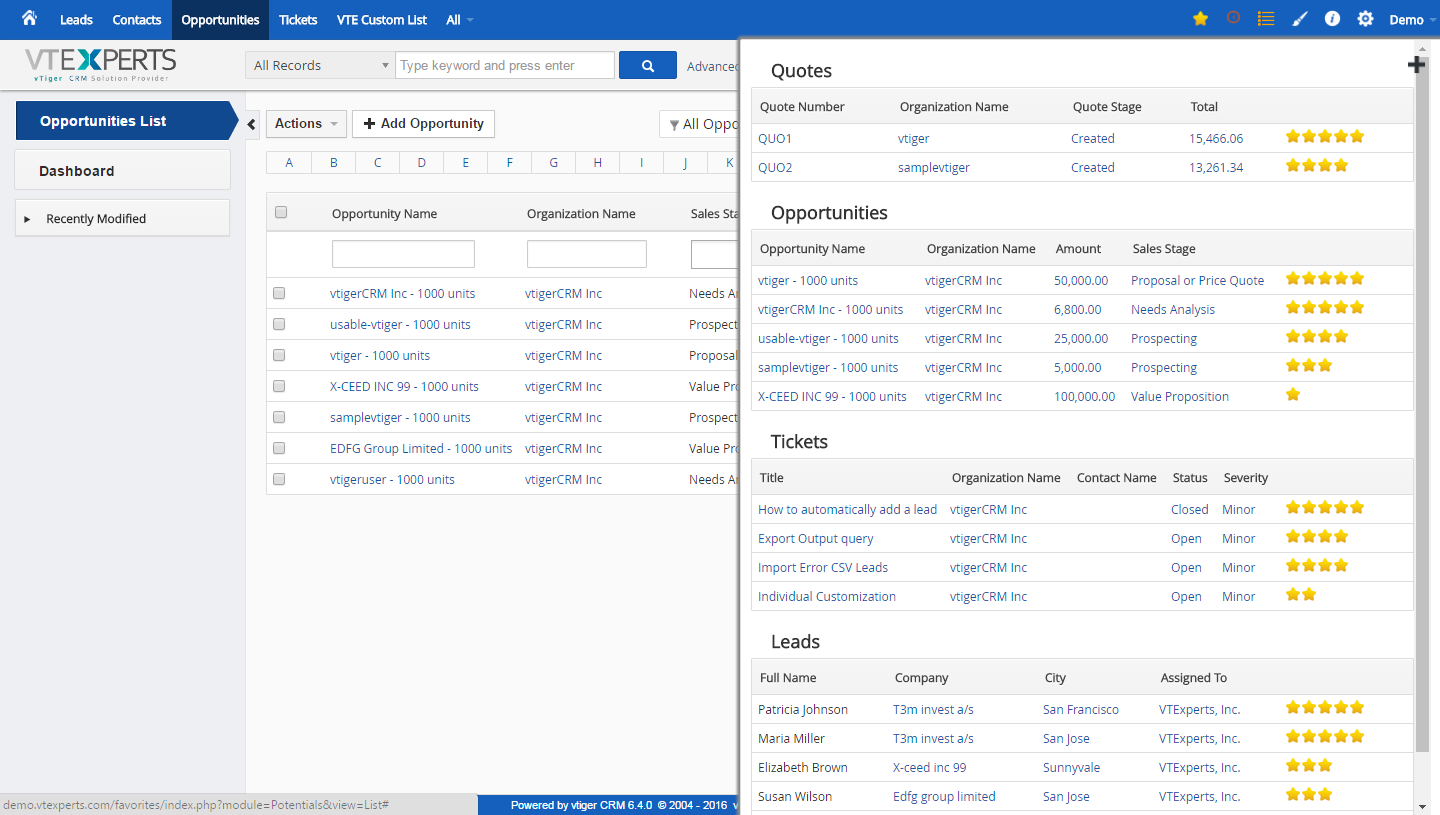The image size is (1440, 815).
Task: Open the red clock reminder icon
Action: tap(1234, 18)
